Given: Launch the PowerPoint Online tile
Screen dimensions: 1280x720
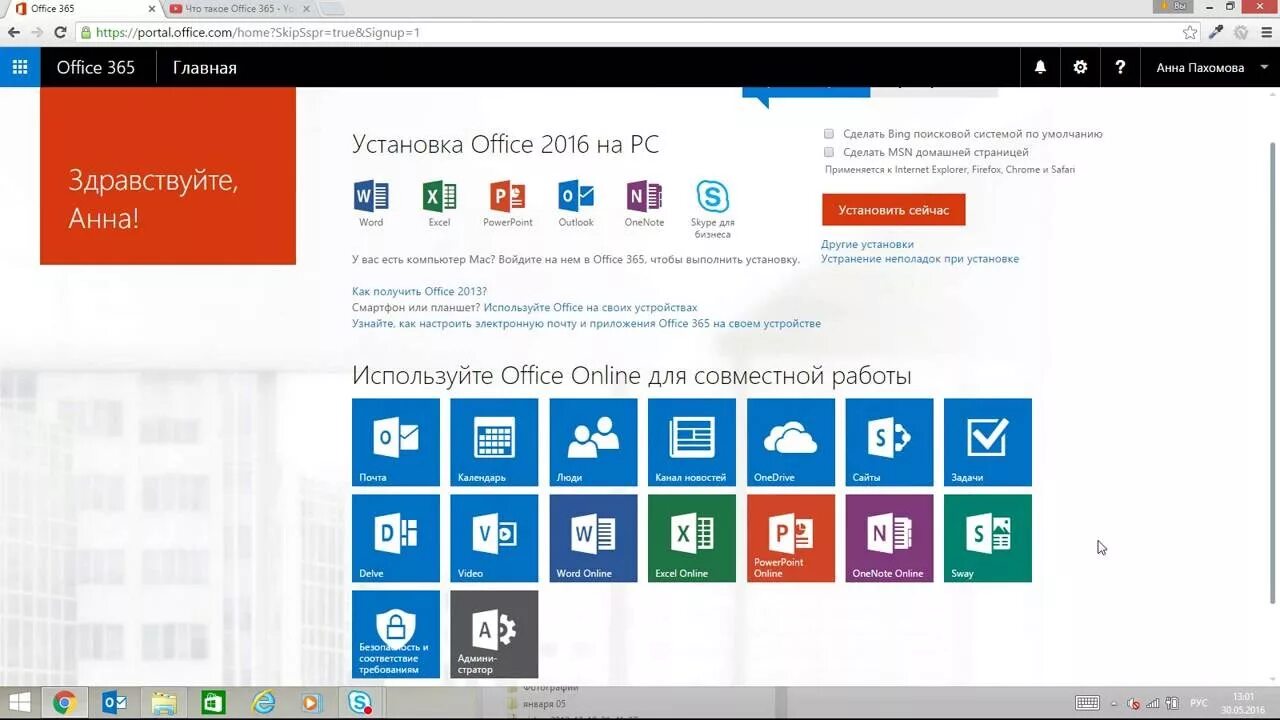Looking at the screenshot, I should [791, 538].
